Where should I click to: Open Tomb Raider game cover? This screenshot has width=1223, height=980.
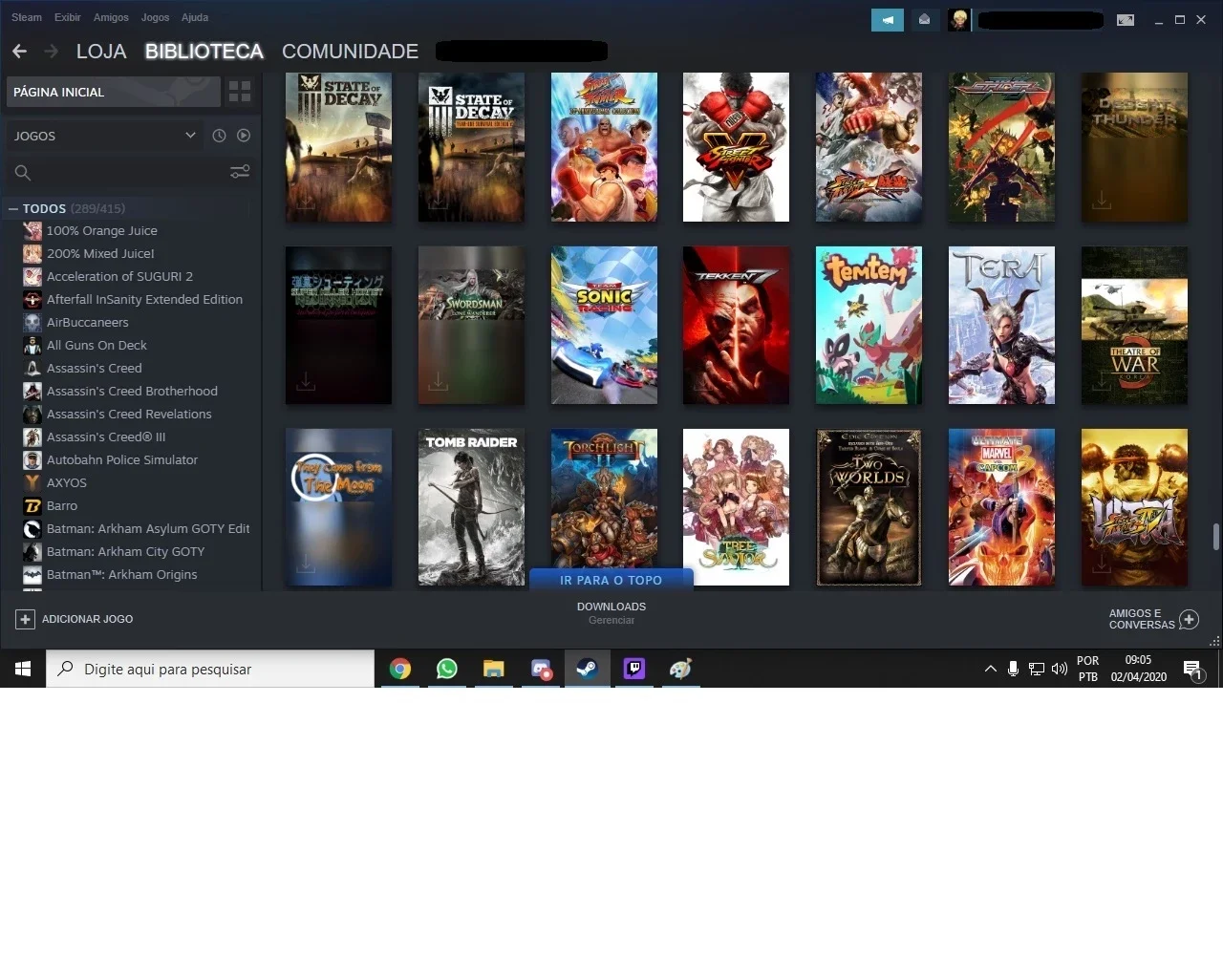point(471,507)
